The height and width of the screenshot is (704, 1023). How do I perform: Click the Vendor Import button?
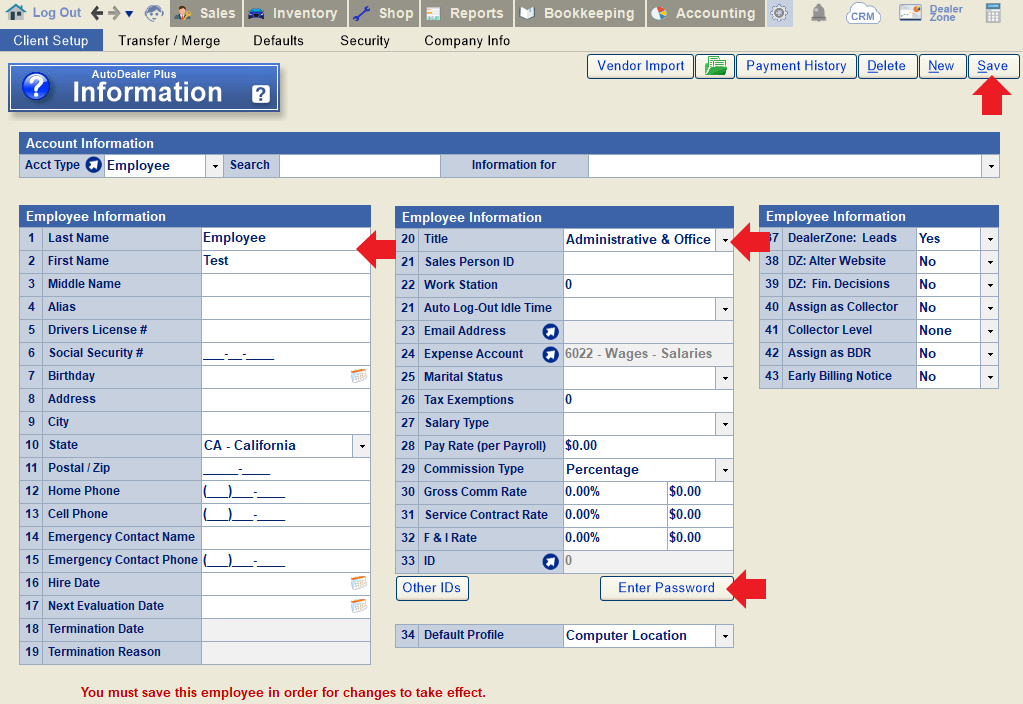click(641, 66)
